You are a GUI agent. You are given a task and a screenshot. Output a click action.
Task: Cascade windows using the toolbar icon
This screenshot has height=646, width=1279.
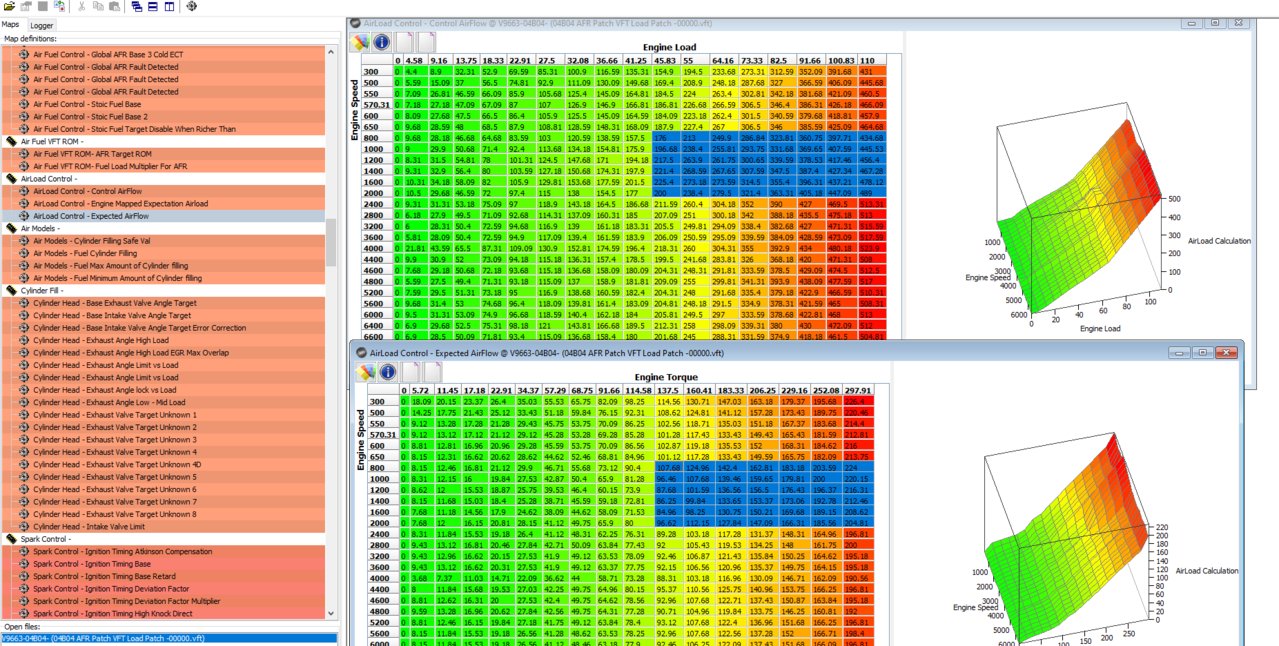[136, 6]
